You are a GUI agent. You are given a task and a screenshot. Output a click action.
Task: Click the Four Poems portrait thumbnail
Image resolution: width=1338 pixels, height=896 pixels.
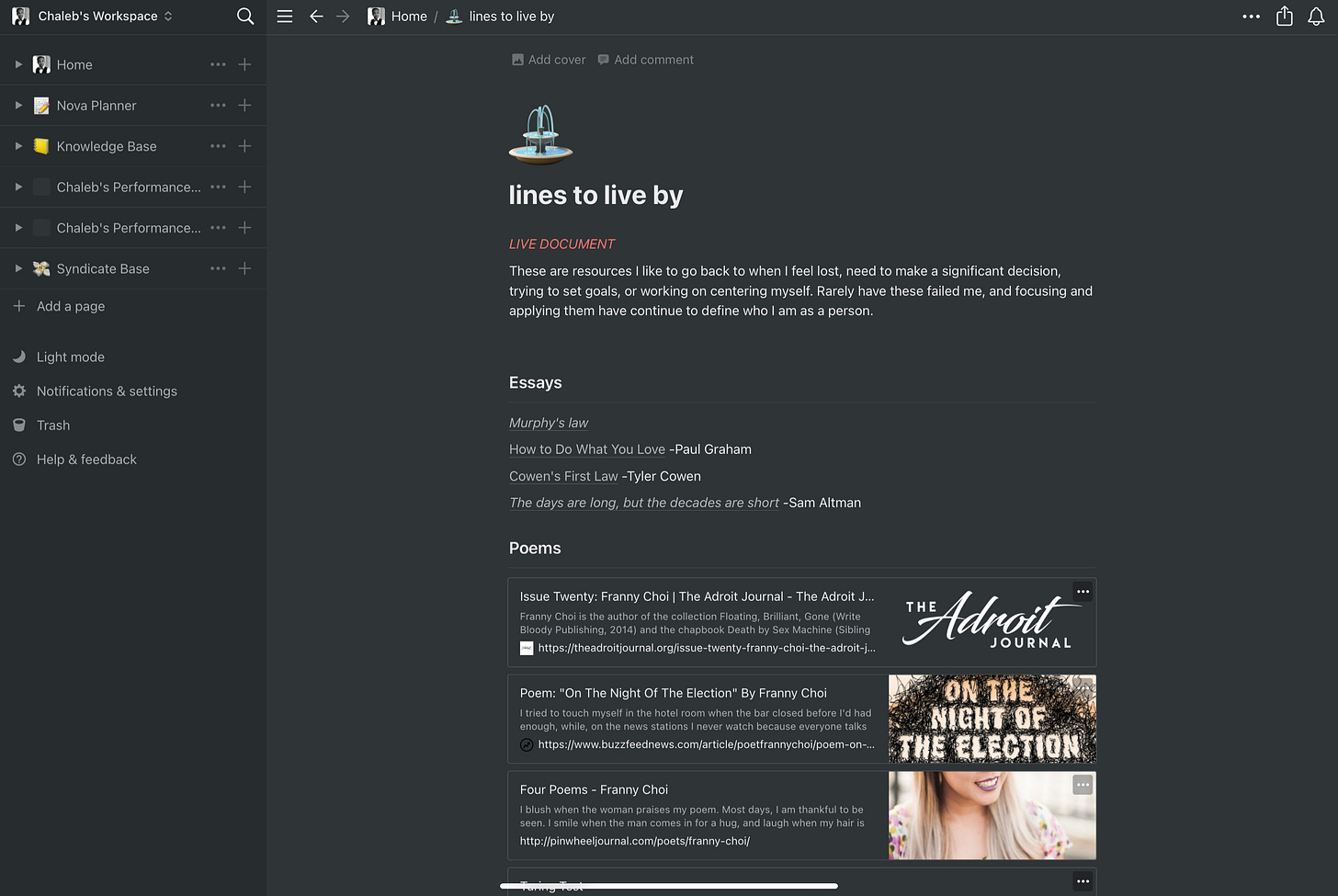(x=992, y=815)
